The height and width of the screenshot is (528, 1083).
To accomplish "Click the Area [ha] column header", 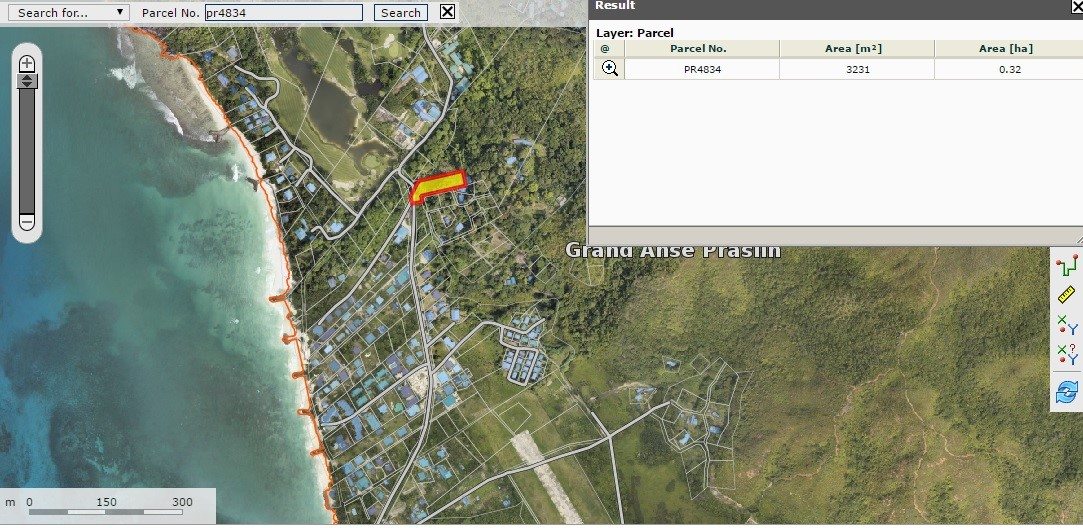I will click(1009, 48).
